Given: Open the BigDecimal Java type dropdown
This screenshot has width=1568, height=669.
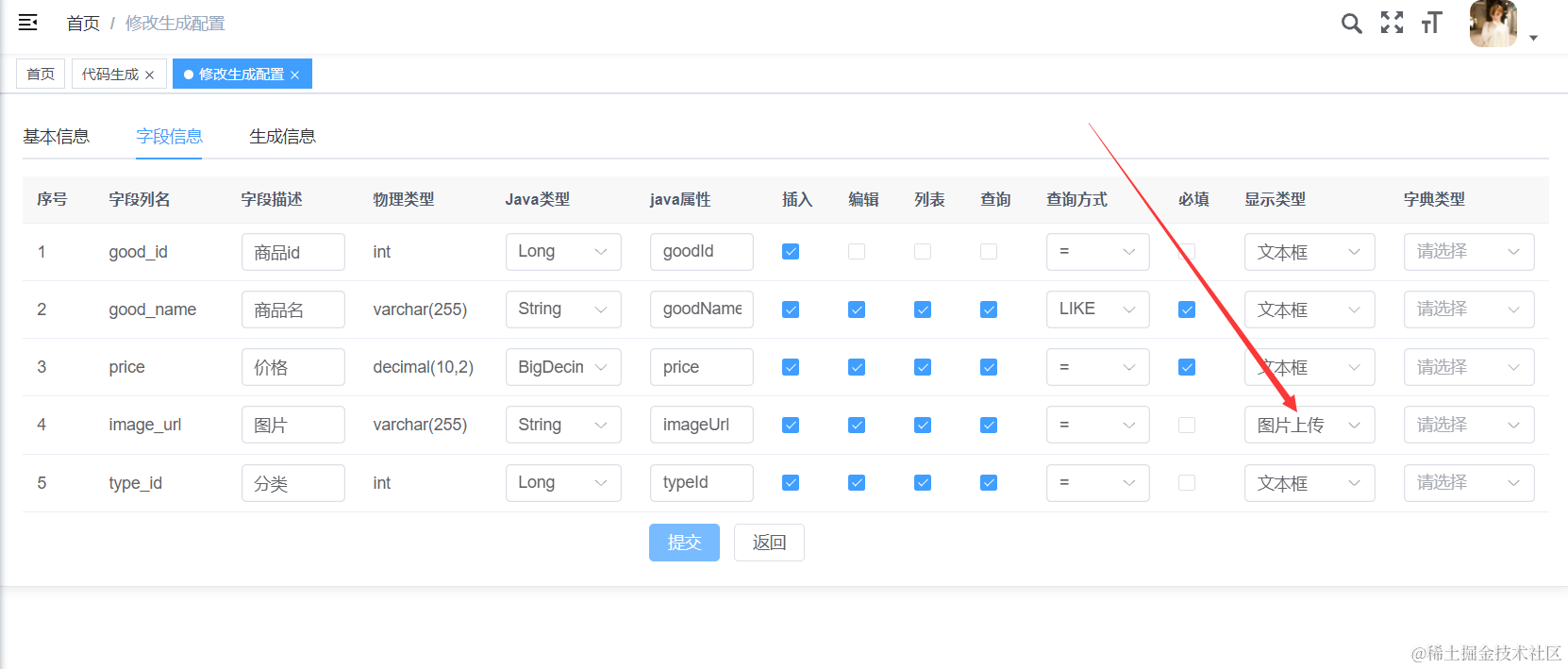Looking at the screenshot, I should pyautogui.click(x=562, y=367).
